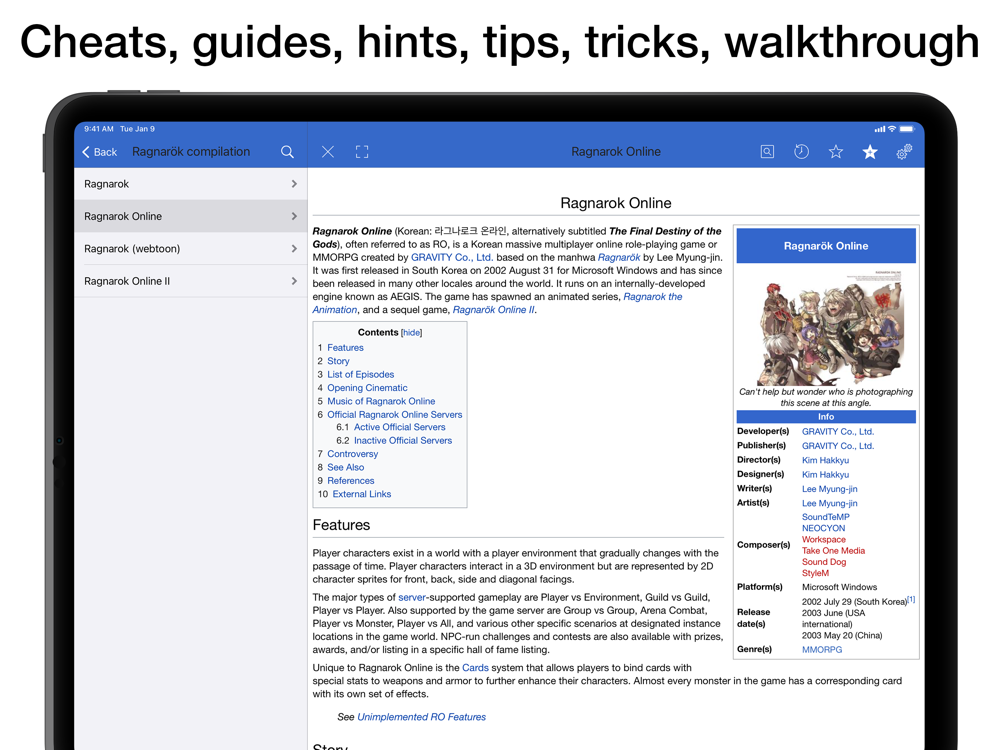Toggle fullscreen view icon

click(x=362, y=152)
